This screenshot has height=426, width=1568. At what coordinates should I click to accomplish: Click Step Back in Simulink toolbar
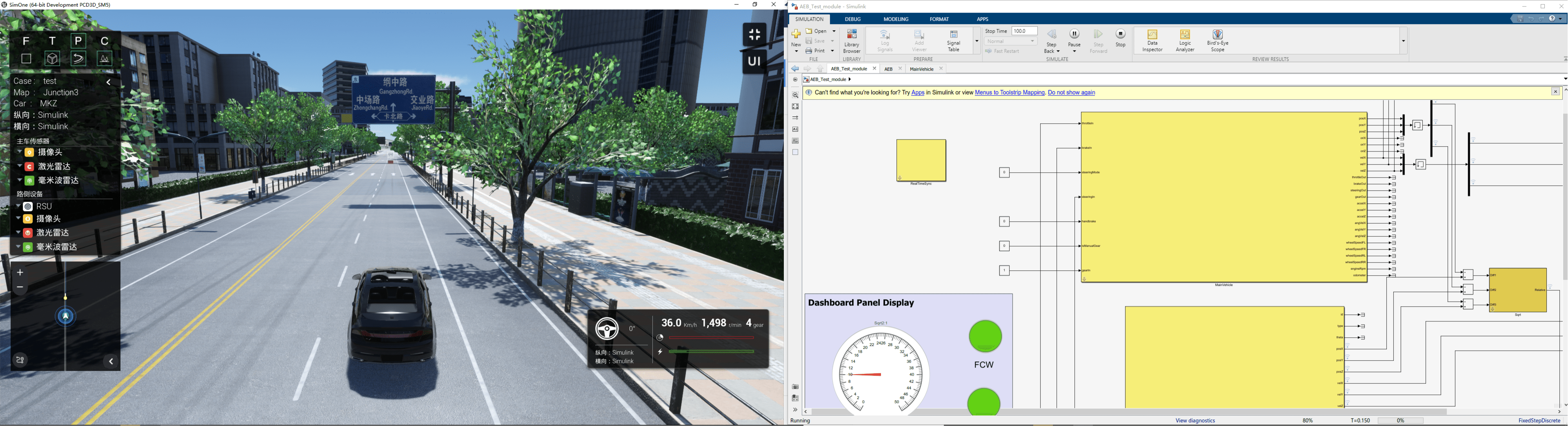click(1052, 41)
